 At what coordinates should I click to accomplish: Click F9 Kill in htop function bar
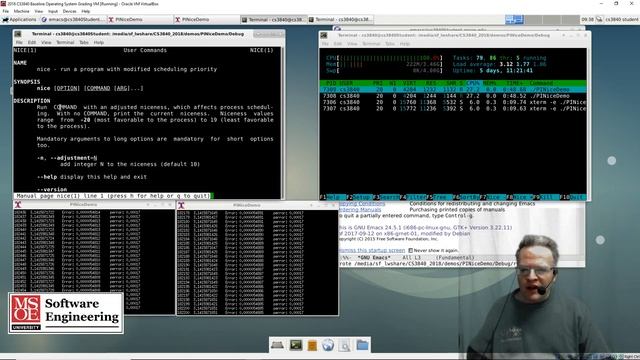tap(545, 197)
